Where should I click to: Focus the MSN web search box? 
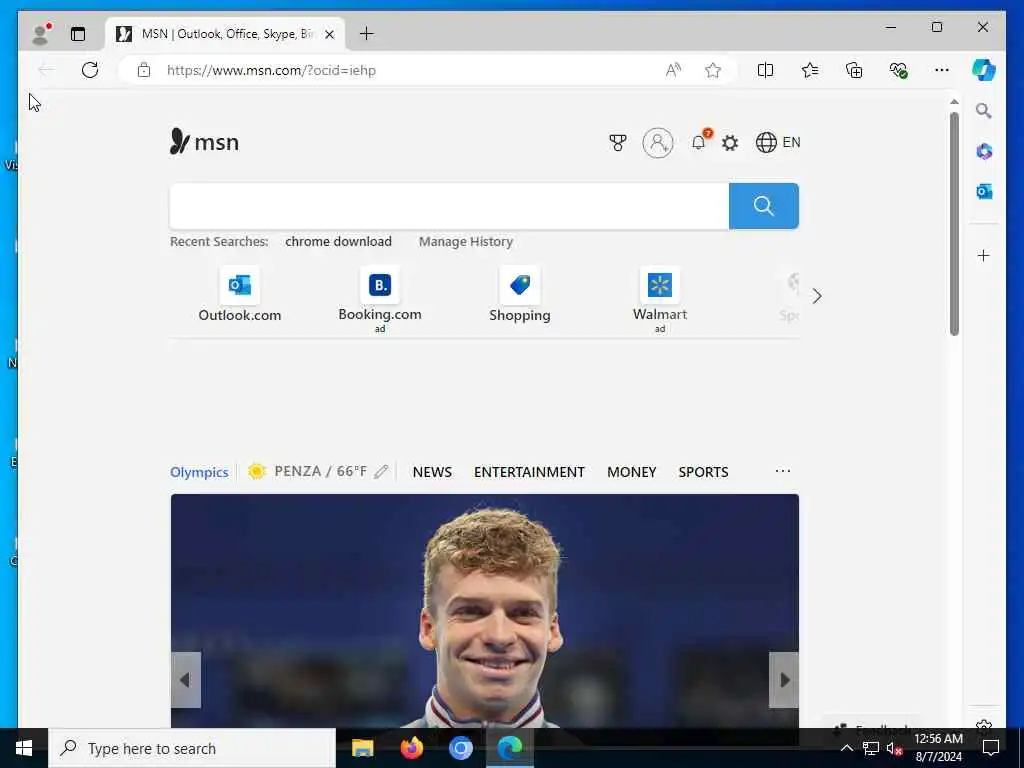[x=449, y=206]
